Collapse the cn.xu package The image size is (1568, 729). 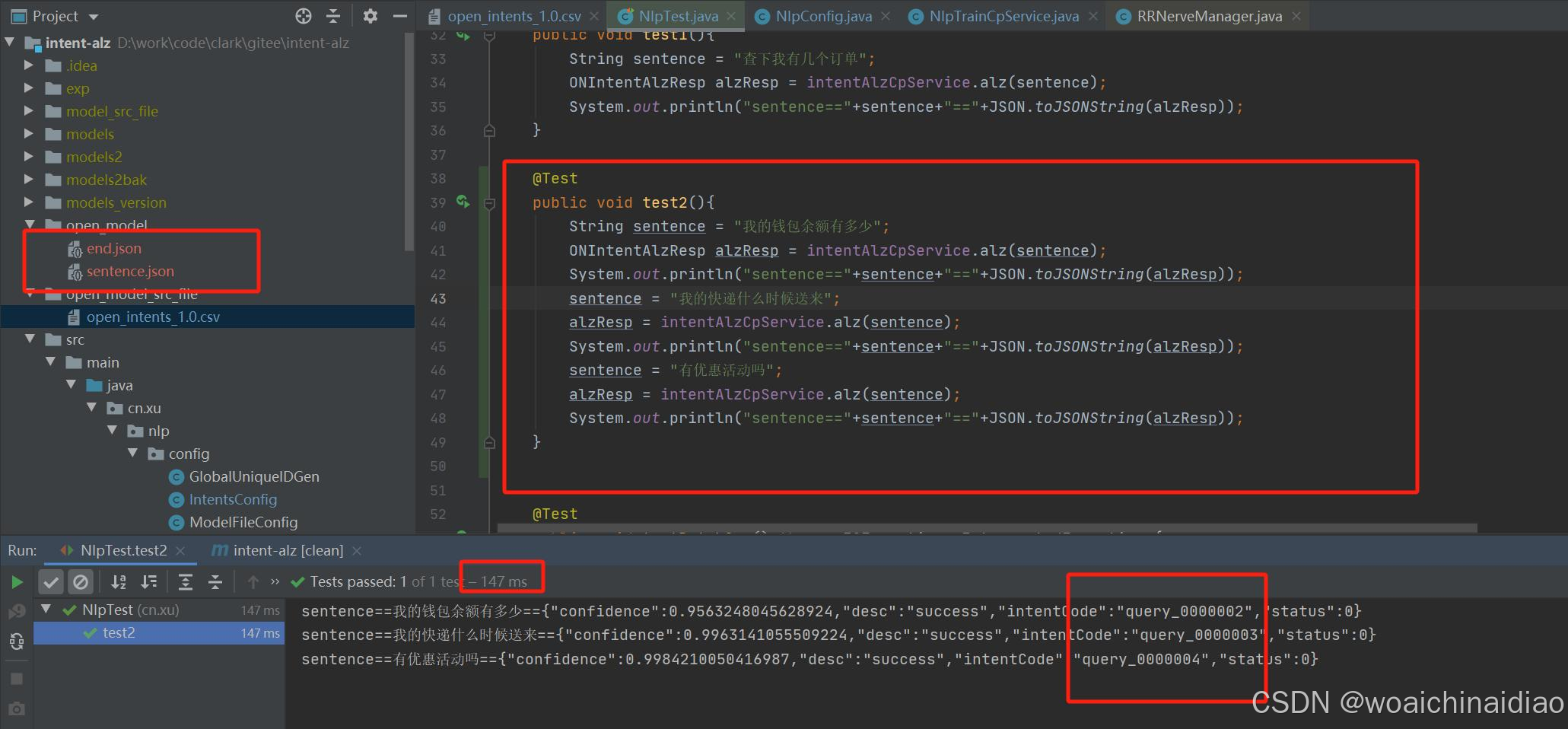coord(91,408)
